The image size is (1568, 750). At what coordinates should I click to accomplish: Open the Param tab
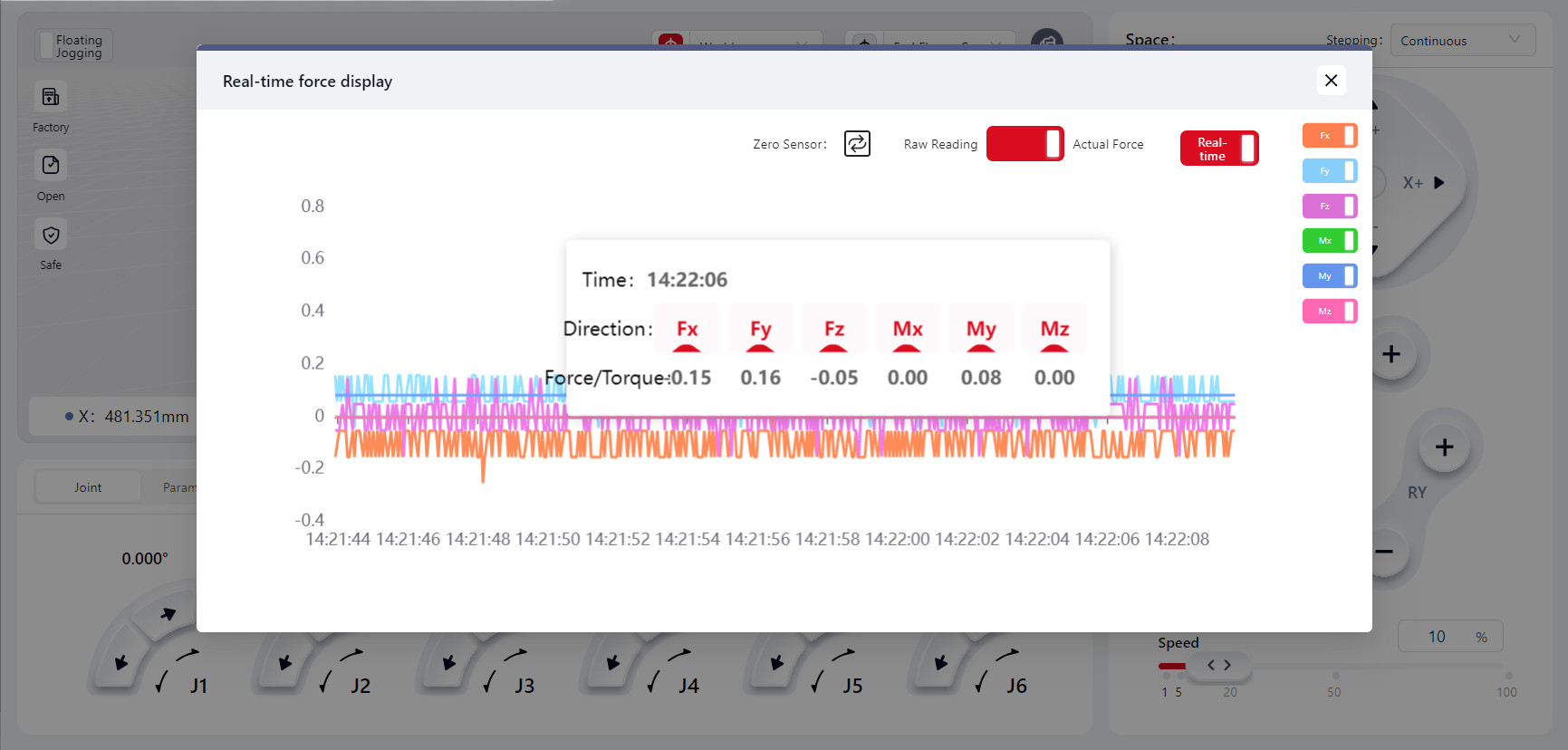pyautogui.click(x=178, y=487)
